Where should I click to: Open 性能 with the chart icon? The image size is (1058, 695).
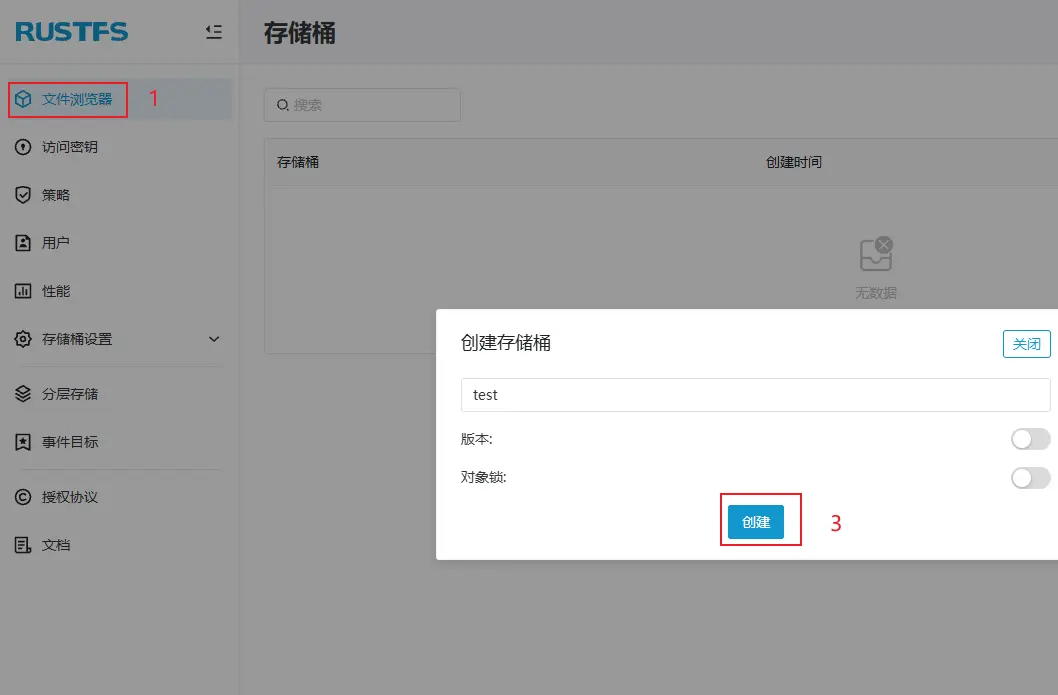coord(22,291)
